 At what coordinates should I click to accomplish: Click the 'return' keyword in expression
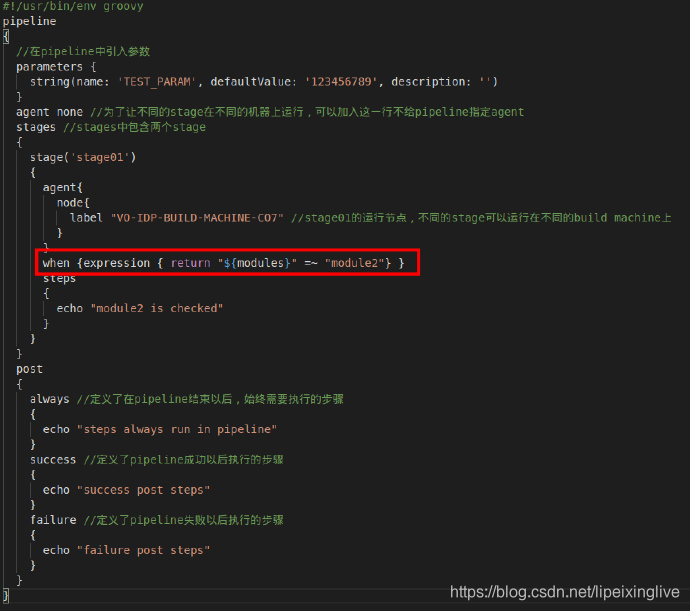tap(191, 263)
